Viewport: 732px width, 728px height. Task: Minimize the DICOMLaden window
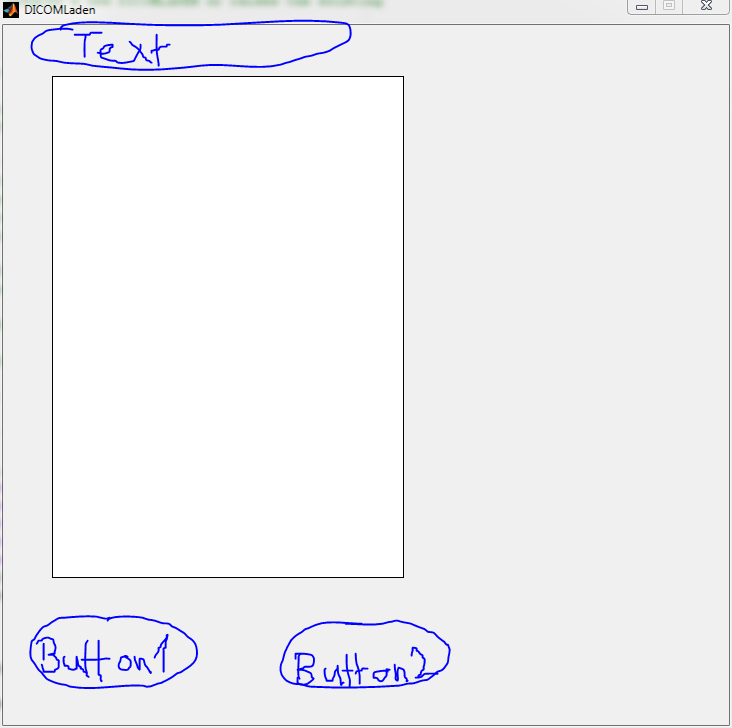(x=642, y=7)
